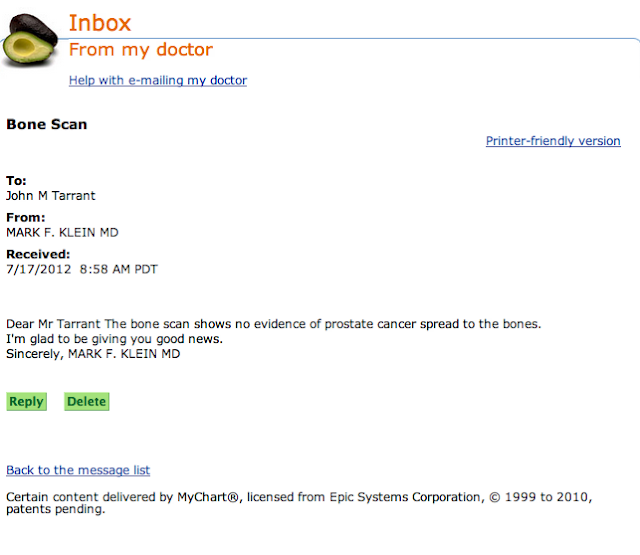The height and width of the screenshot is (555, 640).
Task: Click the Inbox heading
Action: (x=99, y=22)
